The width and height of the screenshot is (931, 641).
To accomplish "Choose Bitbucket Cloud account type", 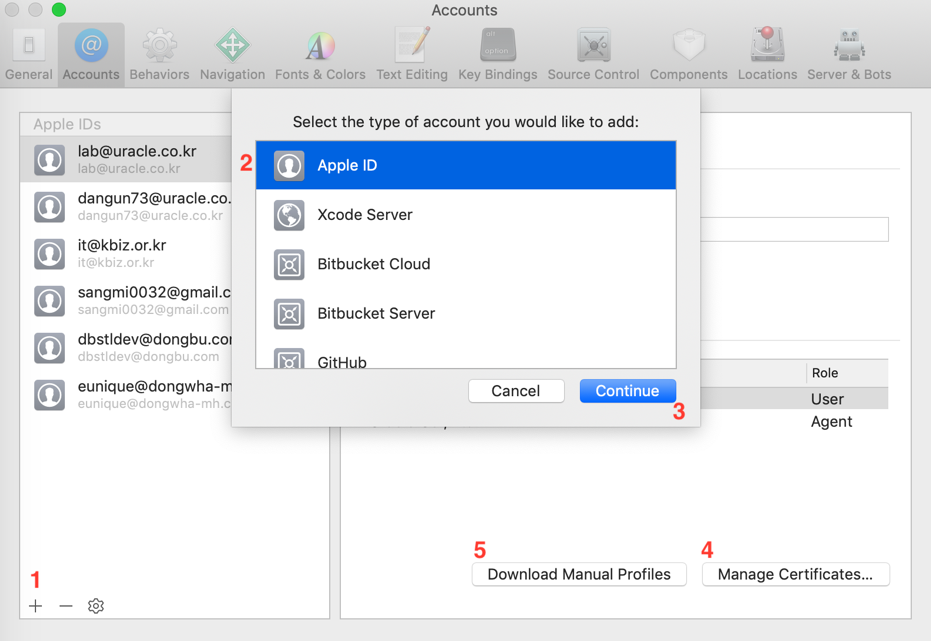I will point(466,264).
